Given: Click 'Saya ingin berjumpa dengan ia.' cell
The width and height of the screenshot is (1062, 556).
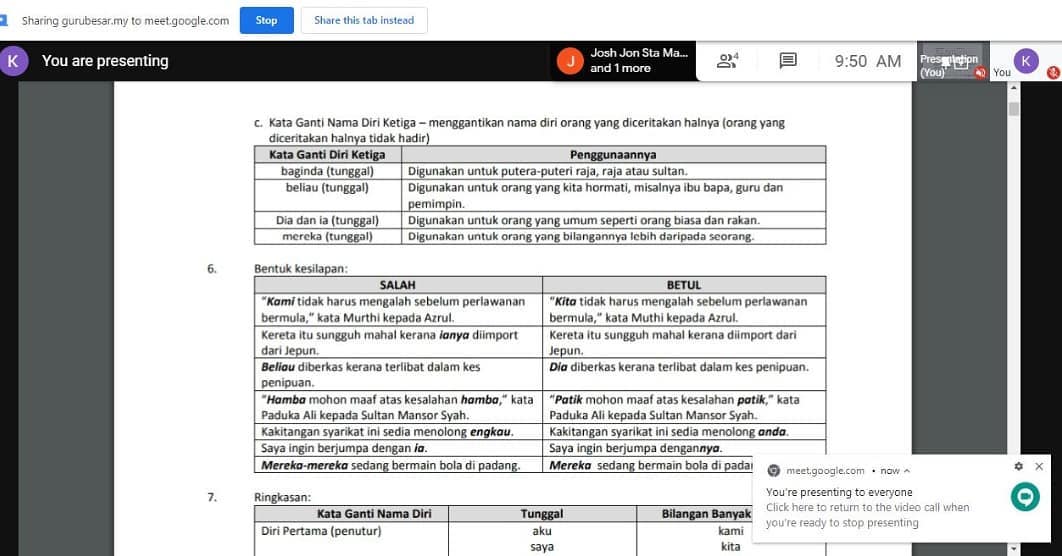Looking at the screenshot, I should tap(398, 448).
